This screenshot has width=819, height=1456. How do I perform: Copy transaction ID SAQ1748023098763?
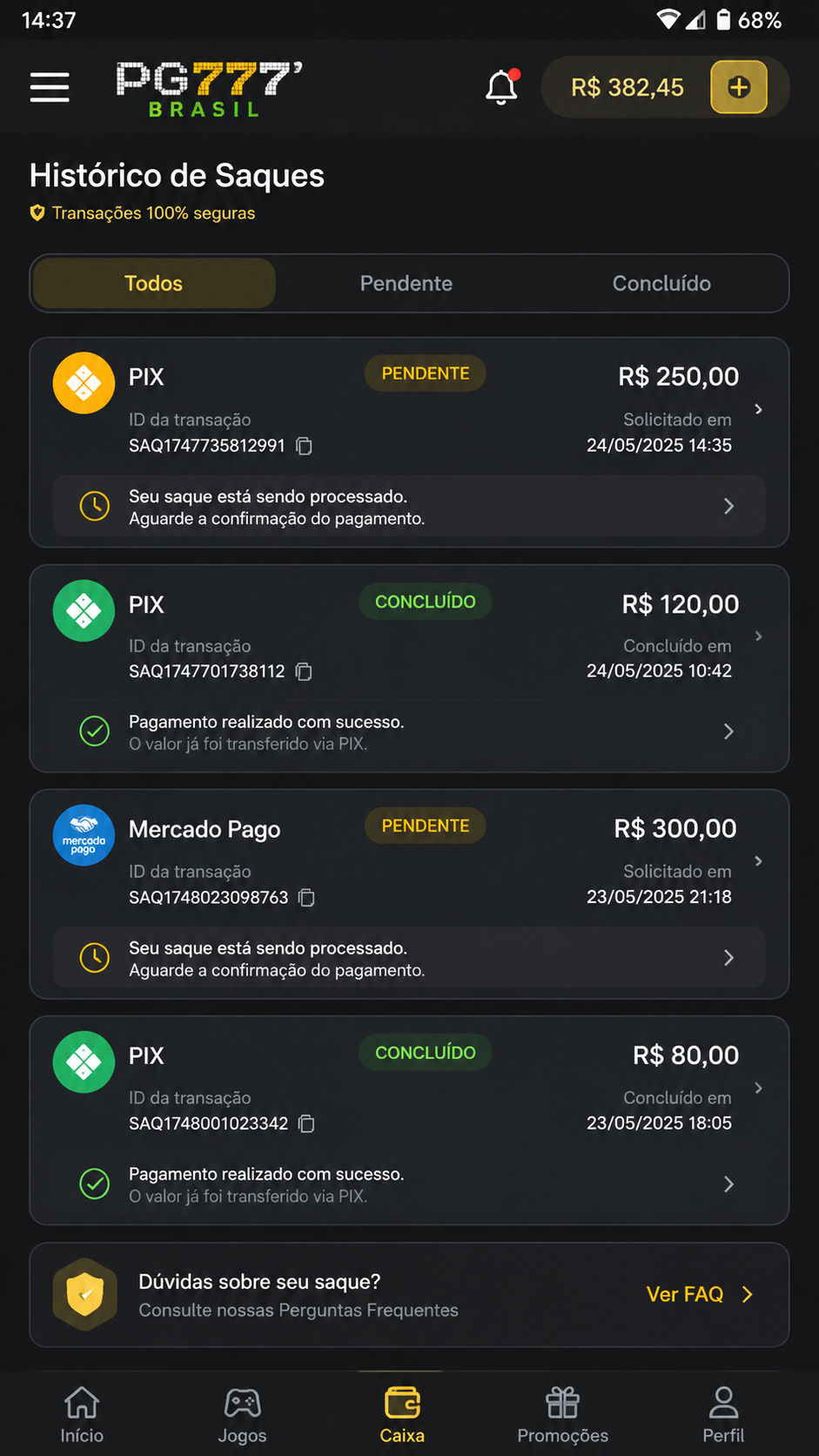coord(306,898)
